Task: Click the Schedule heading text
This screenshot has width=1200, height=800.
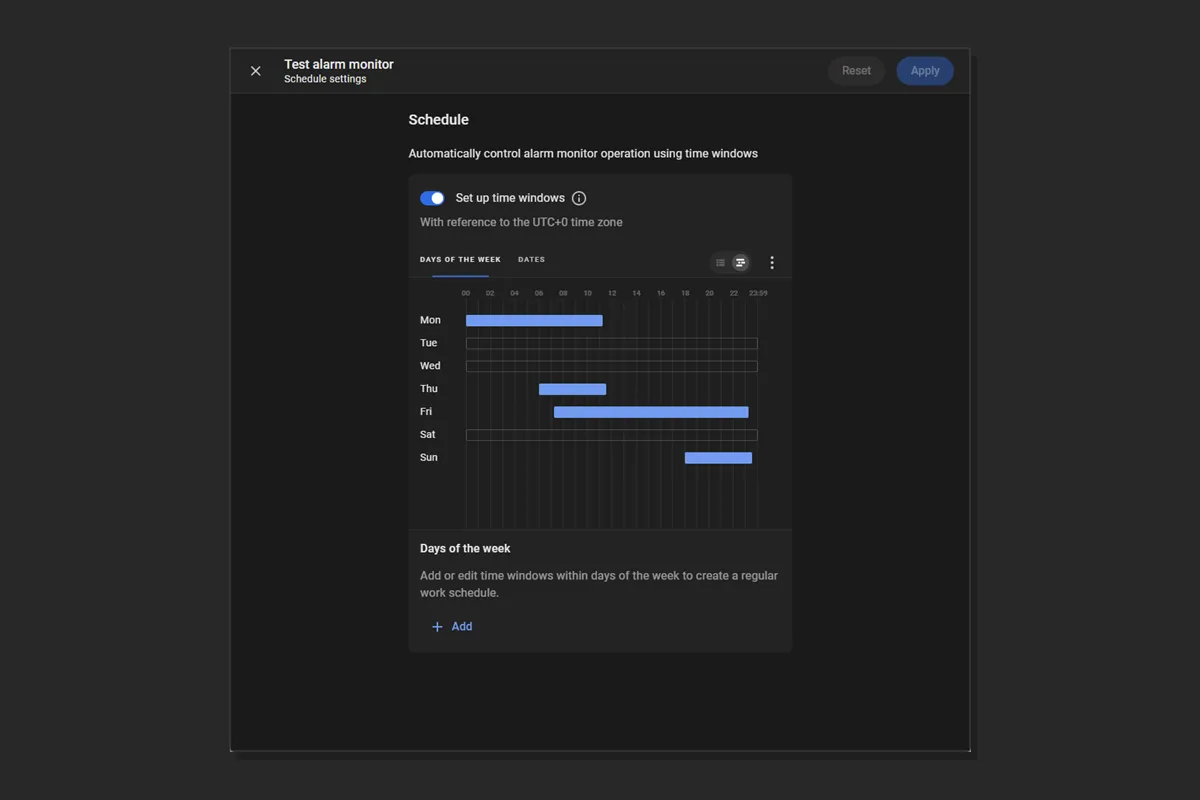Action: click(x=438, y=120)
